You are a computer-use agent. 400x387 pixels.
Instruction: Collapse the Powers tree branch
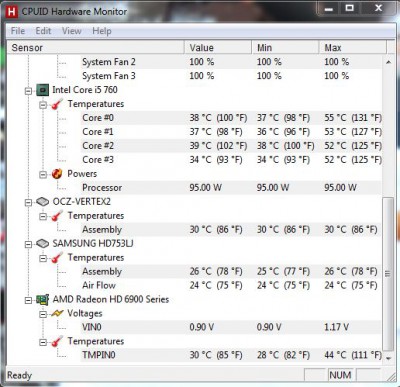(43, 174)
